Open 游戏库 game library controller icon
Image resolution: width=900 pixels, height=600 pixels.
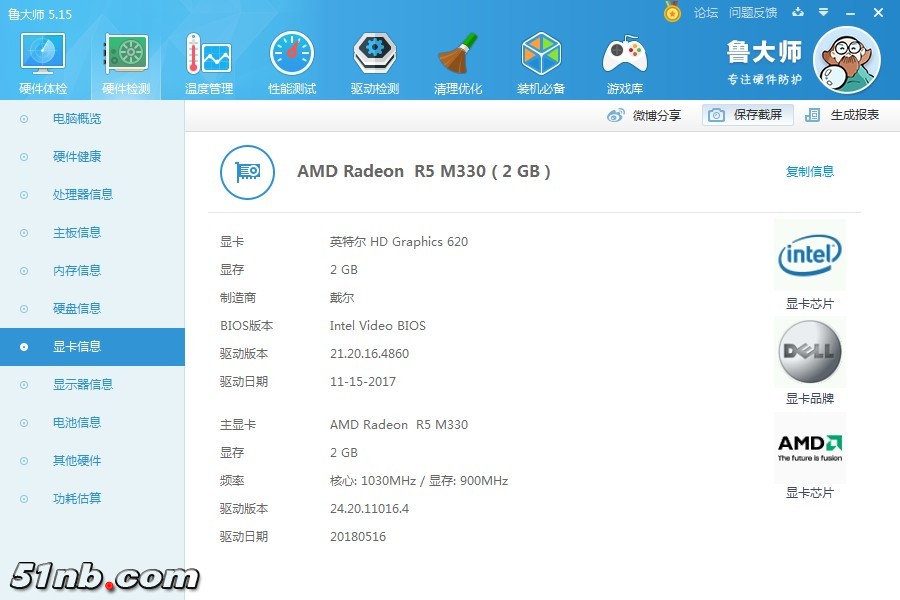click(625, 64)
